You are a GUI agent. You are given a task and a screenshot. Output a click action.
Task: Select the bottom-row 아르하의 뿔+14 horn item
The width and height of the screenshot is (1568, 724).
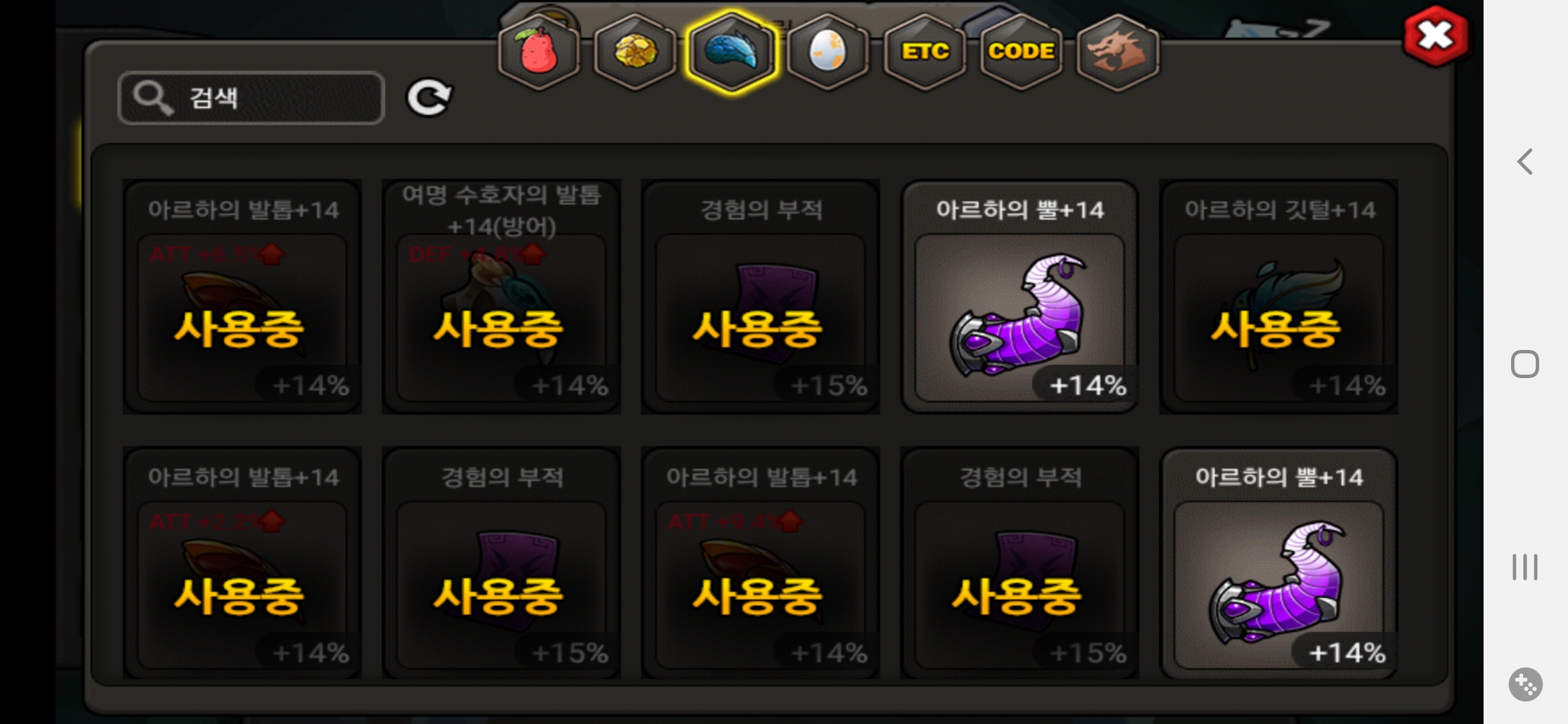[1279, 564]
